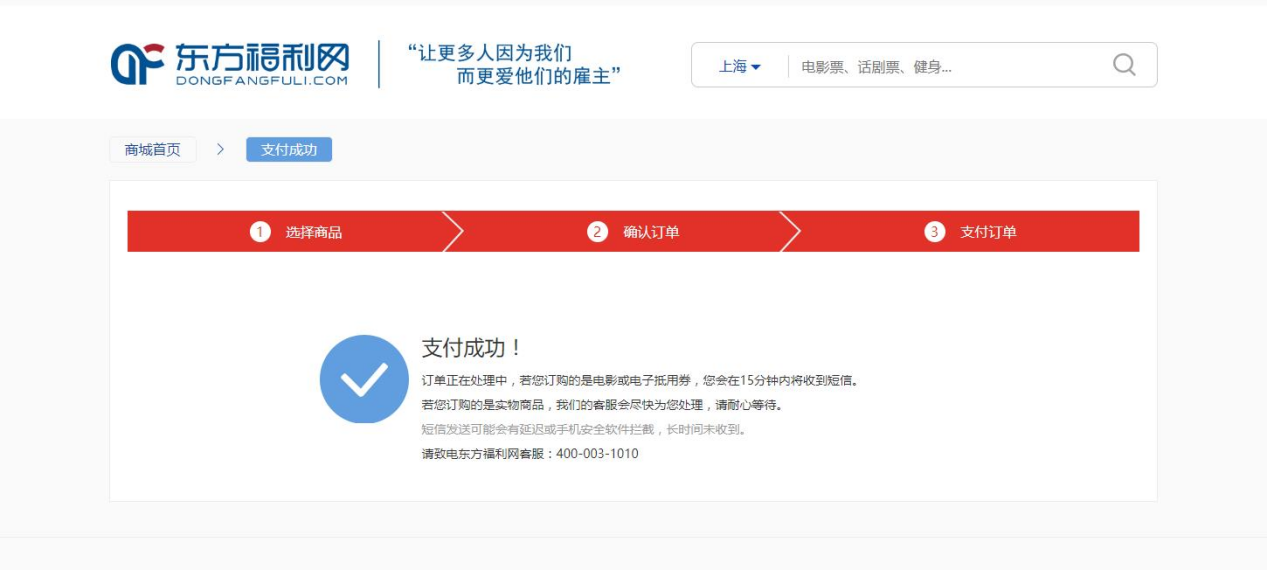This screenshot has width=1267, height=570.
Task: Click the circled number 3 step icon
Action: pyautogui.click(x=934, y=232)
